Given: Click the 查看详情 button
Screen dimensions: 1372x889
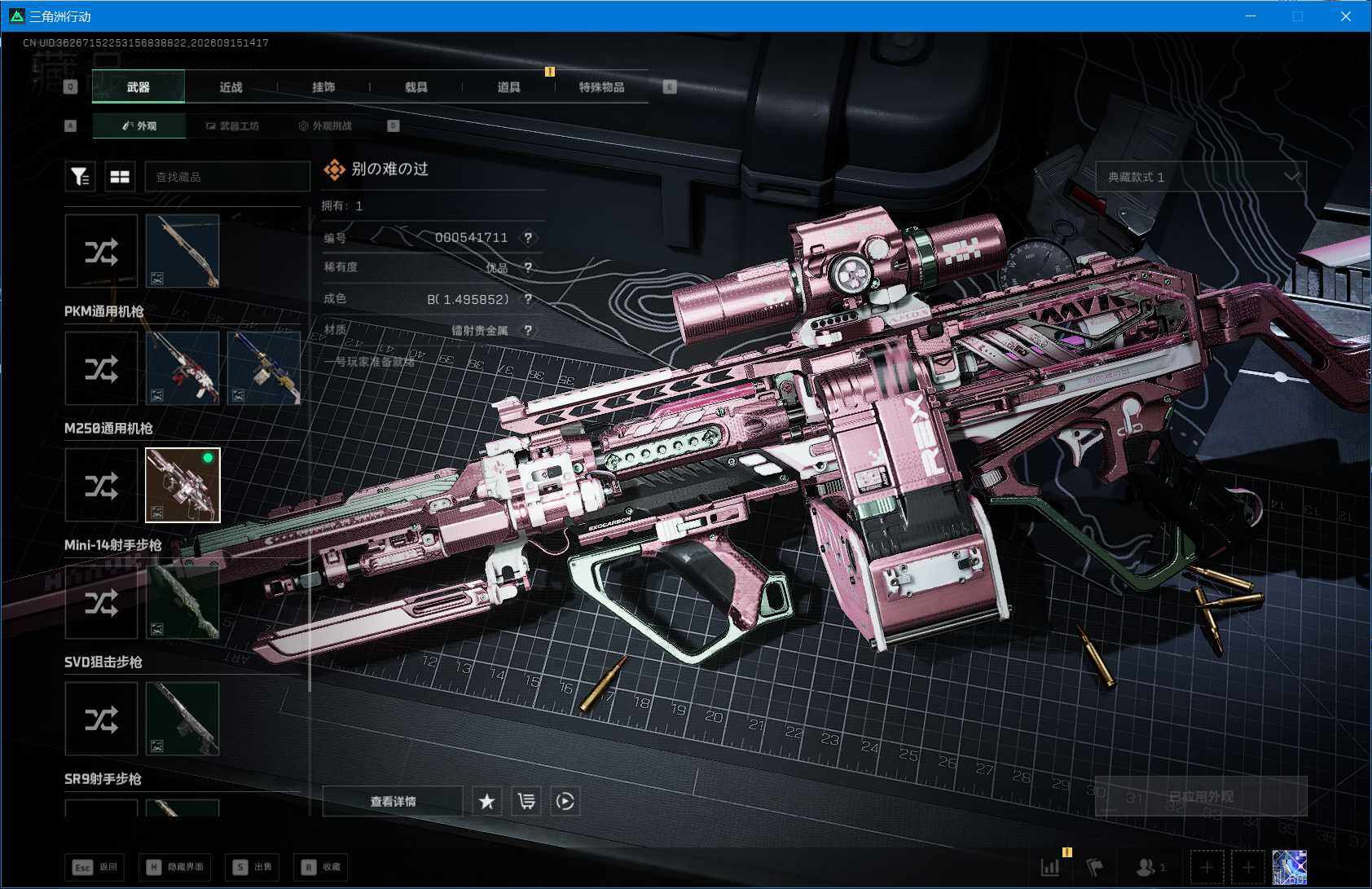Looking at the screenshot, I should 393,802.
